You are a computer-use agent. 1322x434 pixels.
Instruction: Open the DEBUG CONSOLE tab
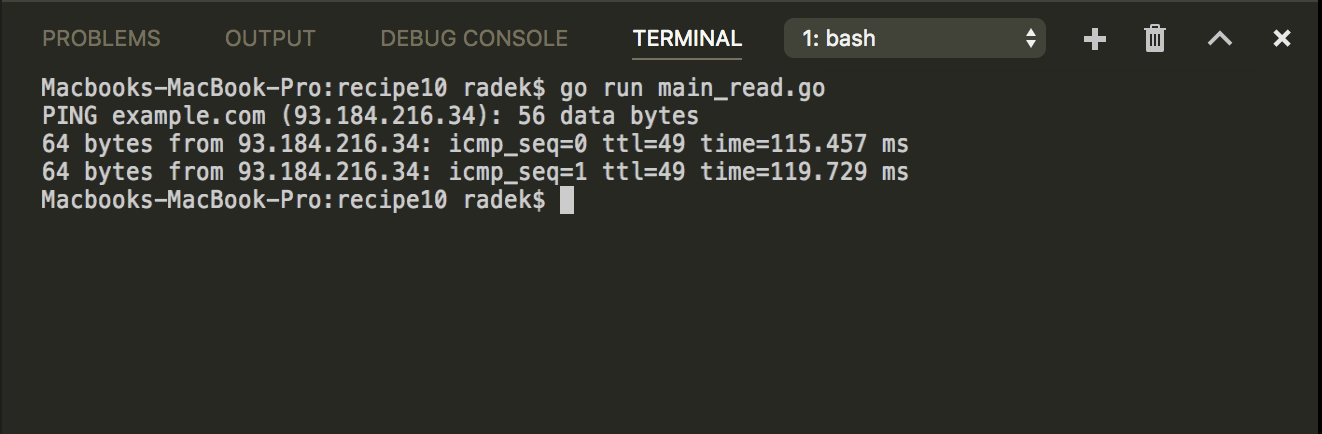click(x=474, y=39)
